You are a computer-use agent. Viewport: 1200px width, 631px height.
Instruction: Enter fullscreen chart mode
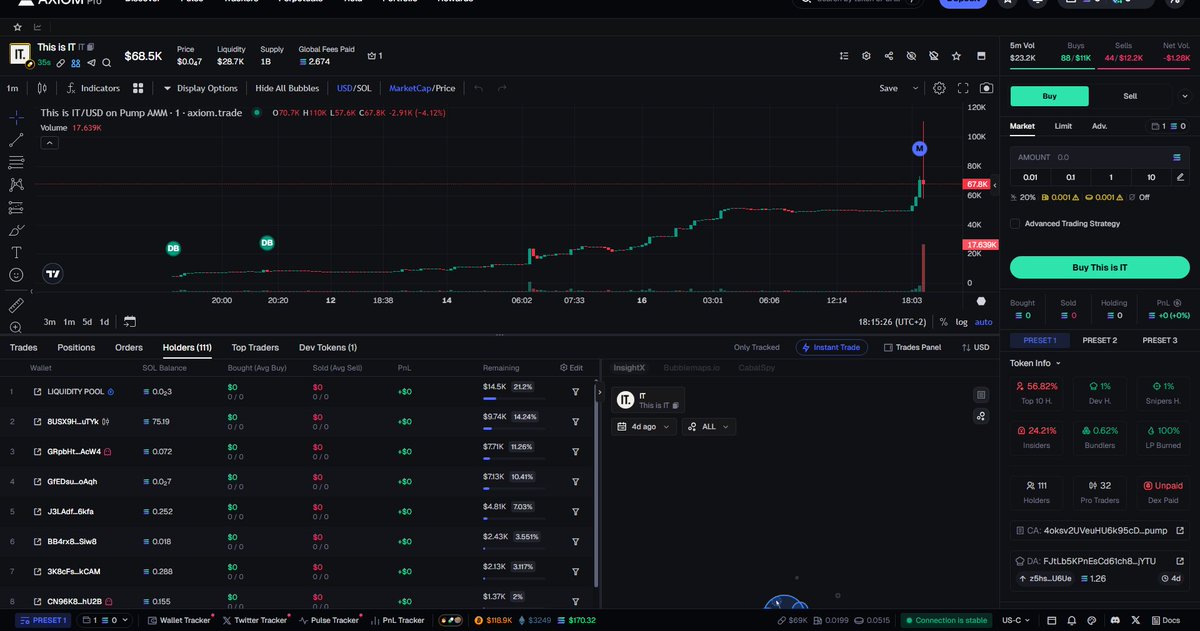[x=963, y=88]
